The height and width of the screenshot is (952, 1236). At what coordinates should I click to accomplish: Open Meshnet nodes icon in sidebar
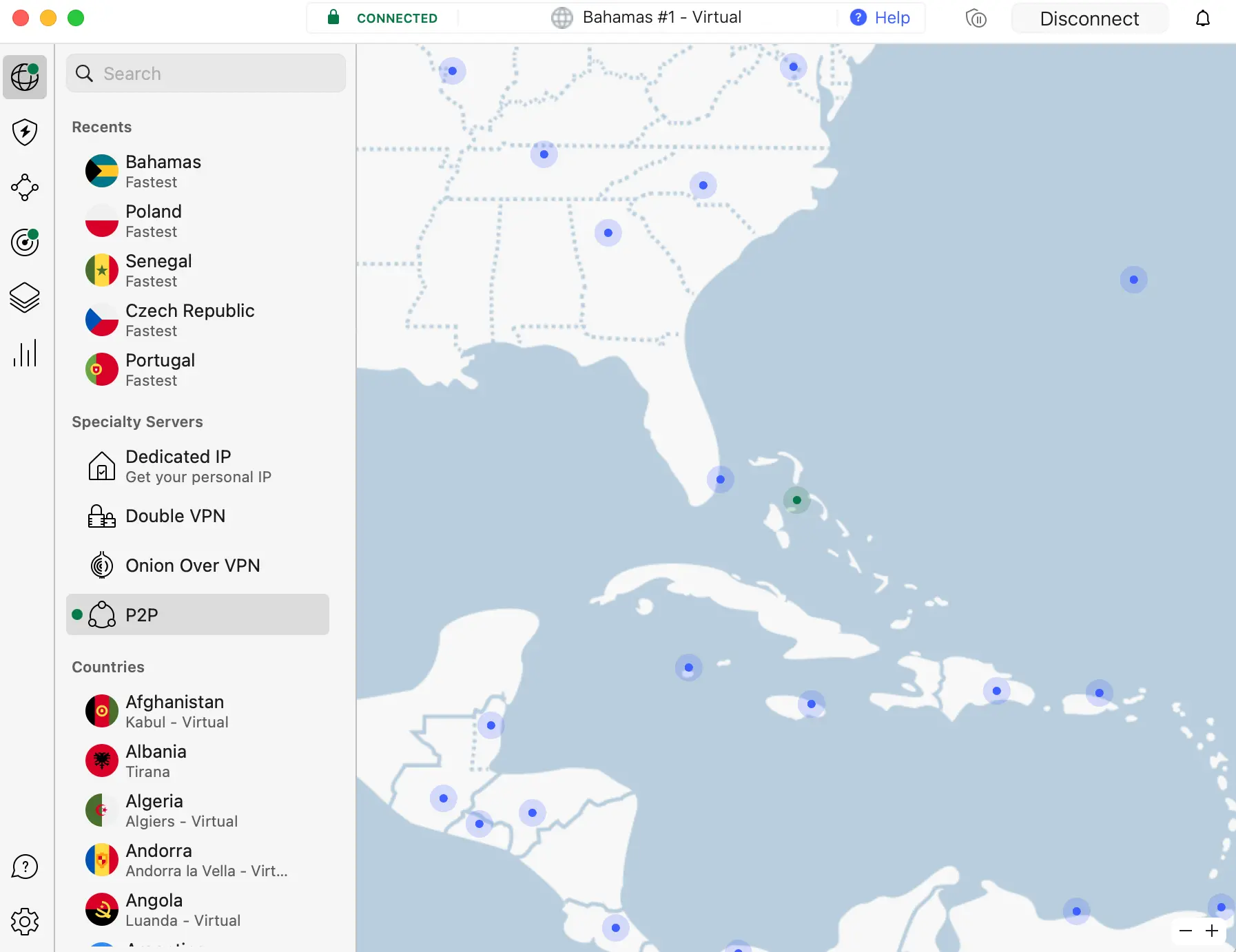(25, 187)
